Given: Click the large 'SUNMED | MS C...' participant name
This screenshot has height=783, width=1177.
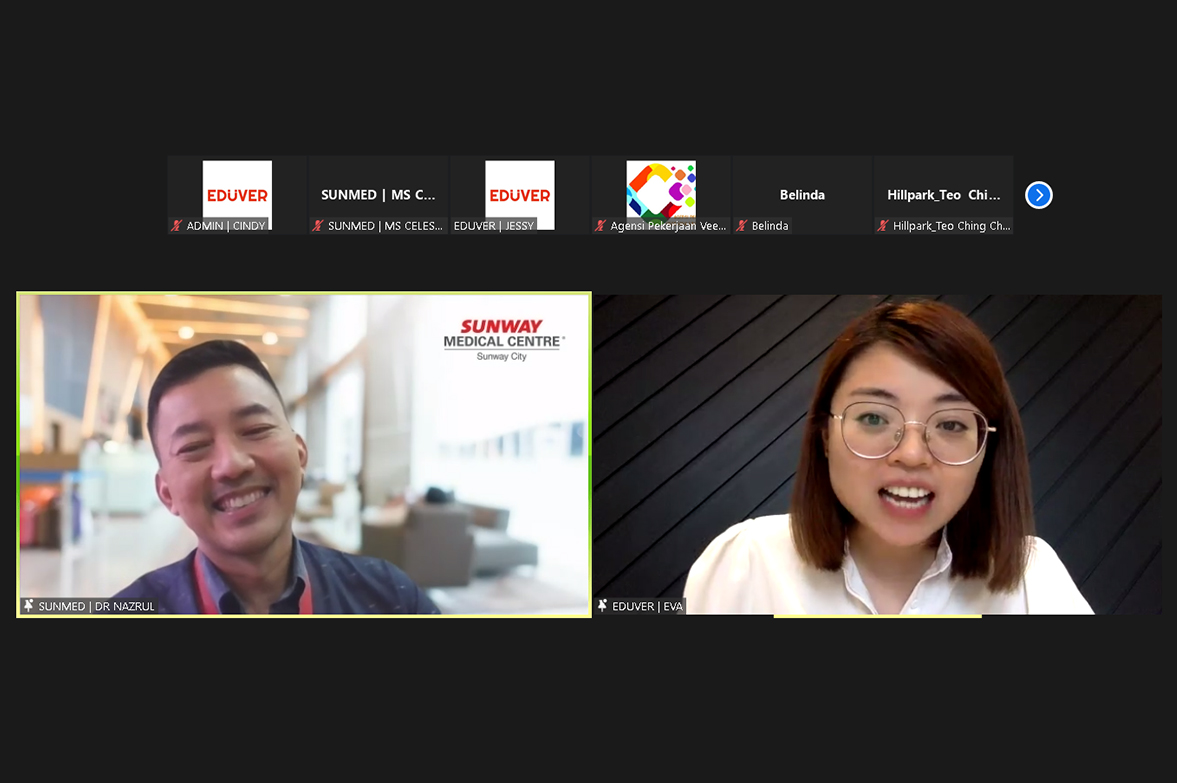Looking at the screenshot, I should coord(378,194).
